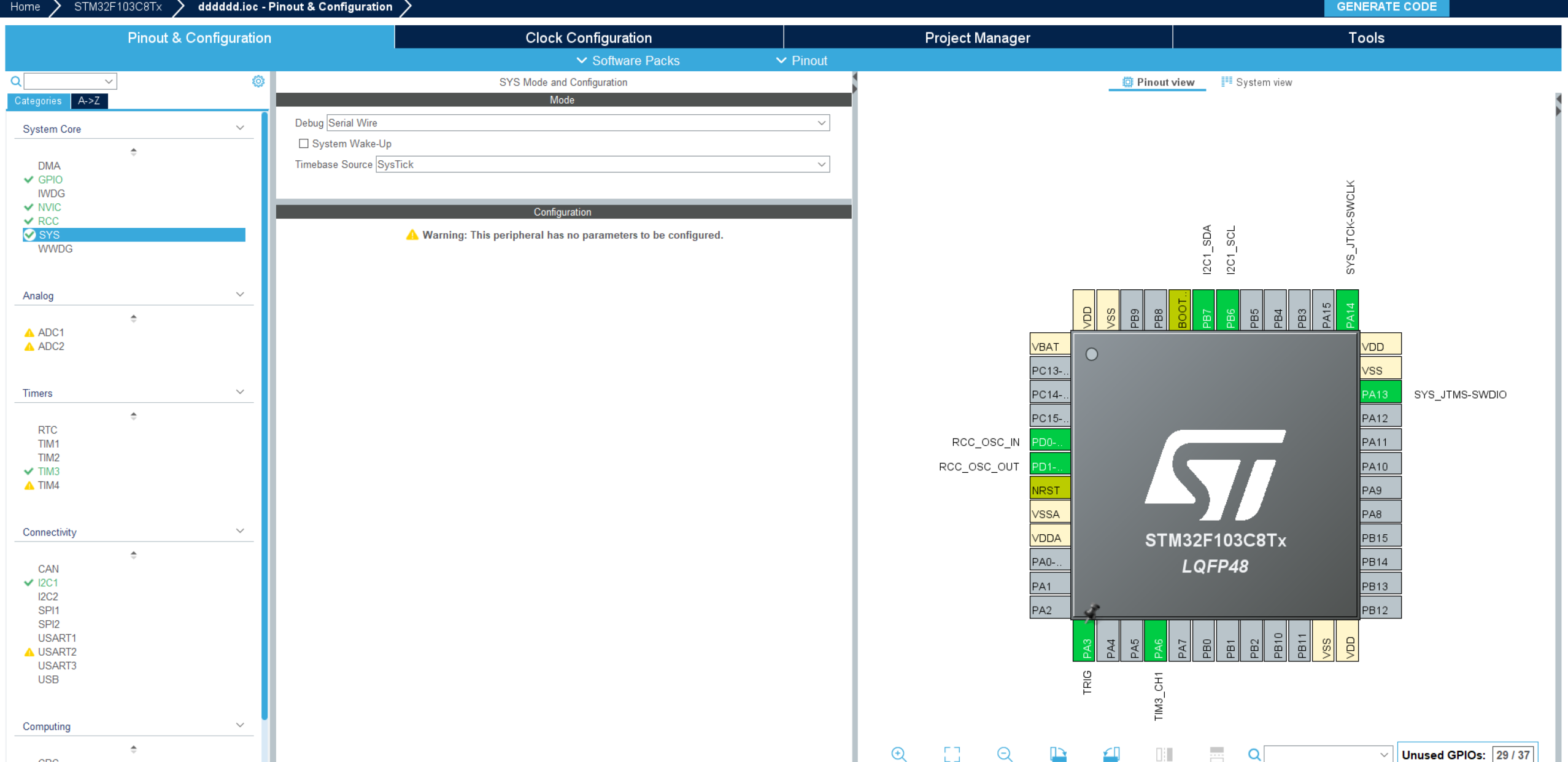
Task: Select SYS in System Core list
Action: (49, 235)
